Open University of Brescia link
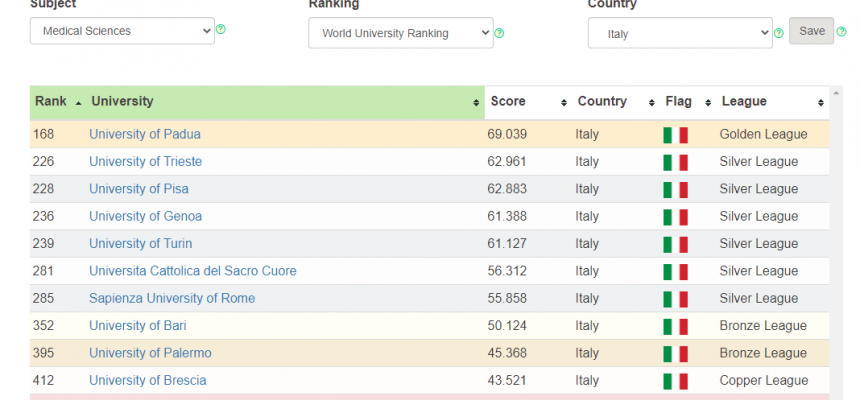Screen dimensions: 860x400 148,381
